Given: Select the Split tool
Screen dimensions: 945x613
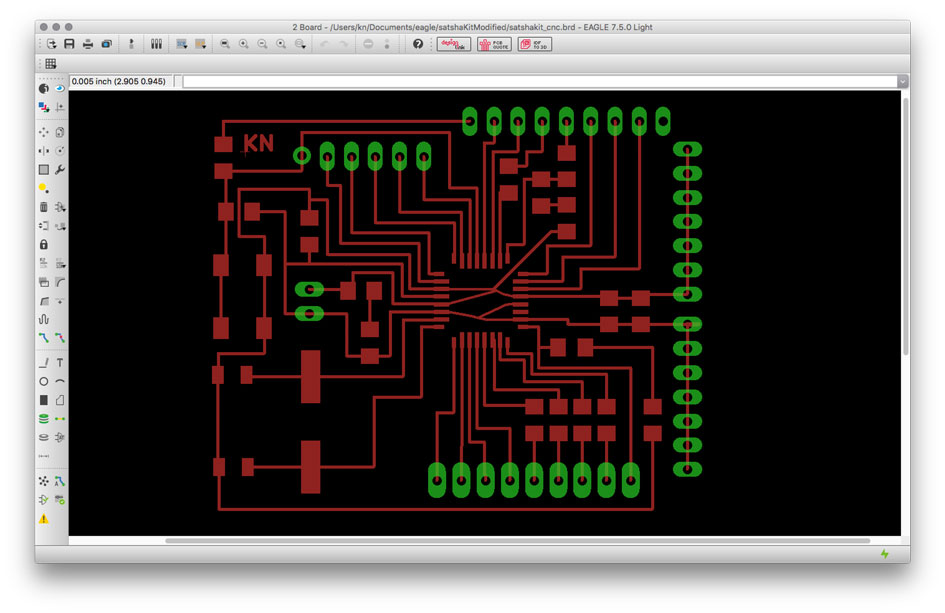Looking at the screenshot, I should point(43,301).
